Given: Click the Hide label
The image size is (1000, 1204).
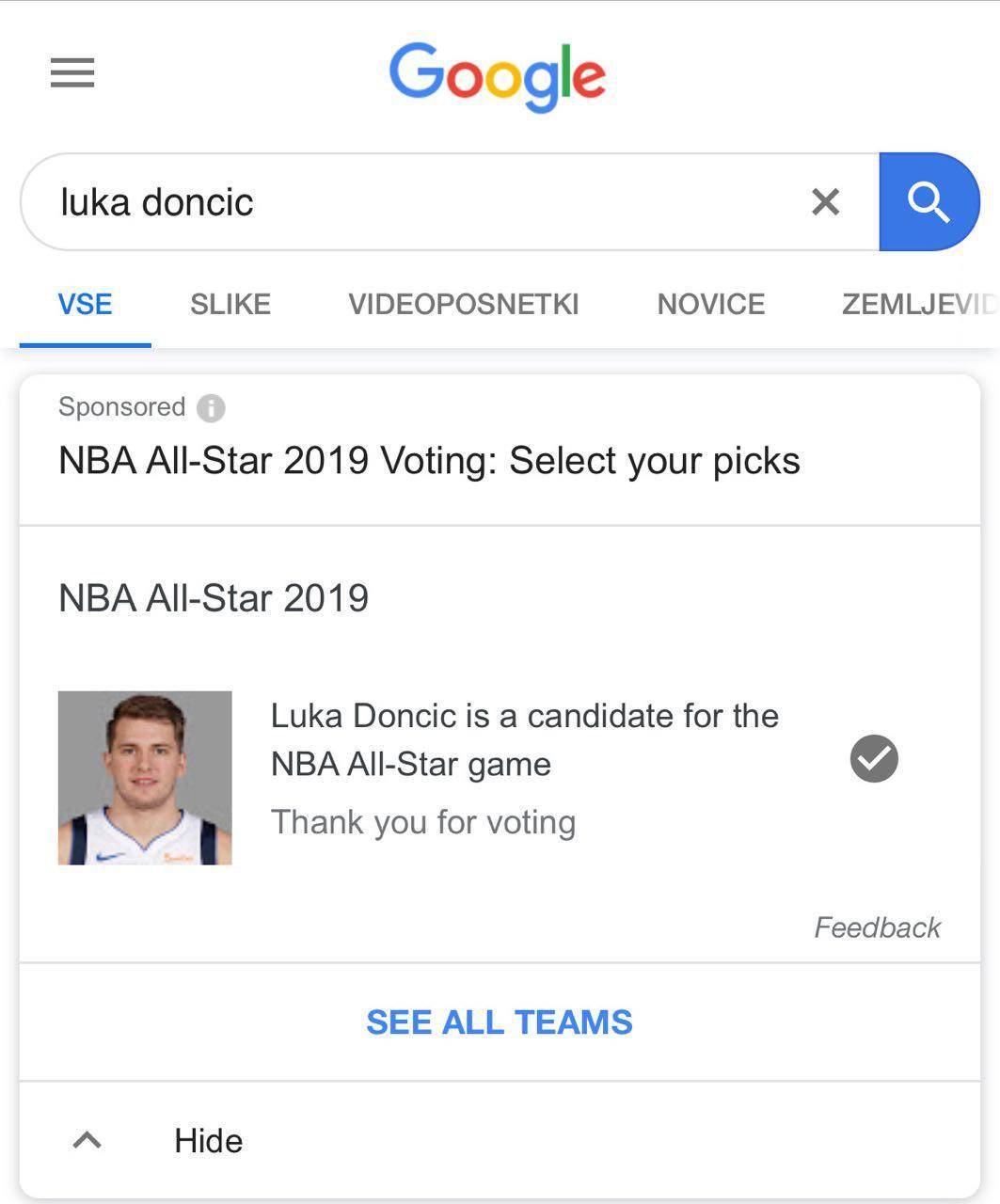Looking at the screenshot, I should [208, 1141].
